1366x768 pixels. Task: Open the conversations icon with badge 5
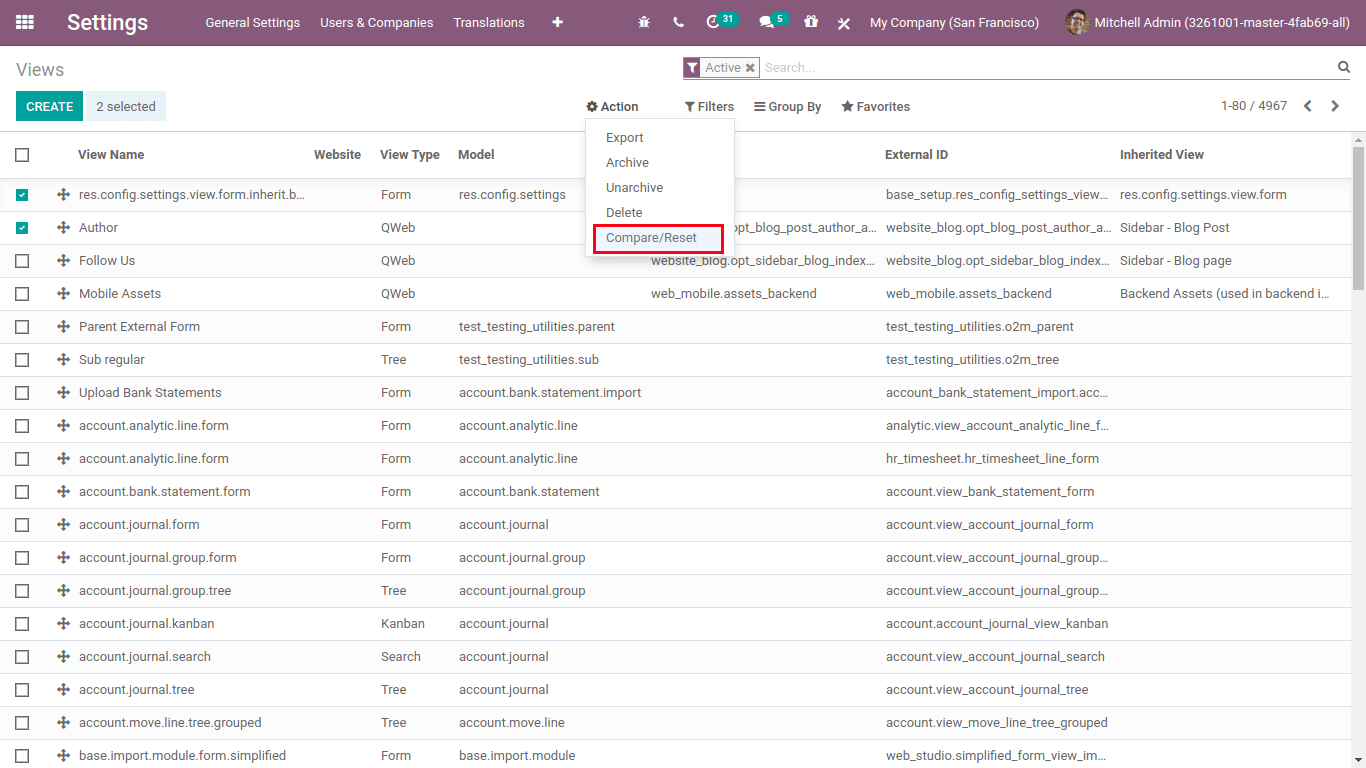coord(773,21)
